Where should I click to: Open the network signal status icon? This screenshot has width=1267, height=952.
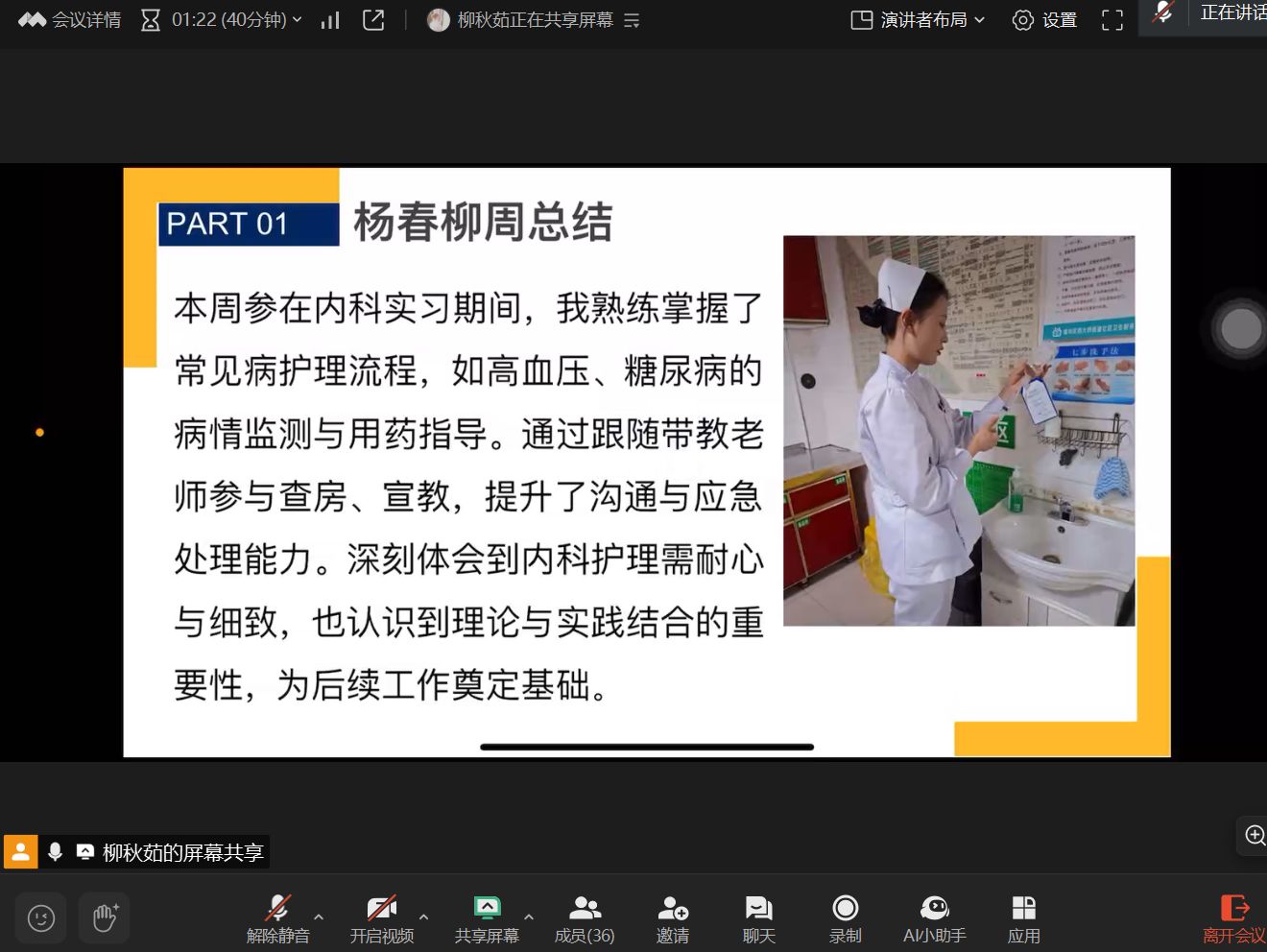tap(330, 20)
